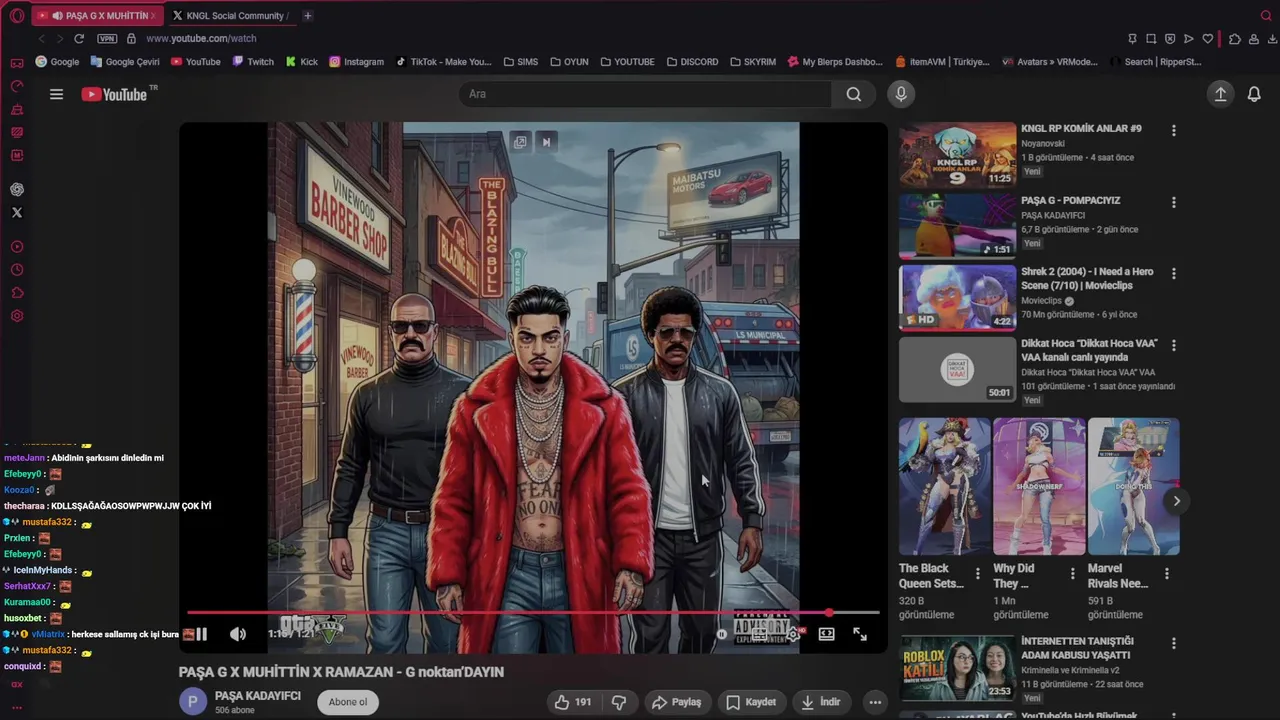
Task: Open Google bookmark
Action: [x=57, y=61]
